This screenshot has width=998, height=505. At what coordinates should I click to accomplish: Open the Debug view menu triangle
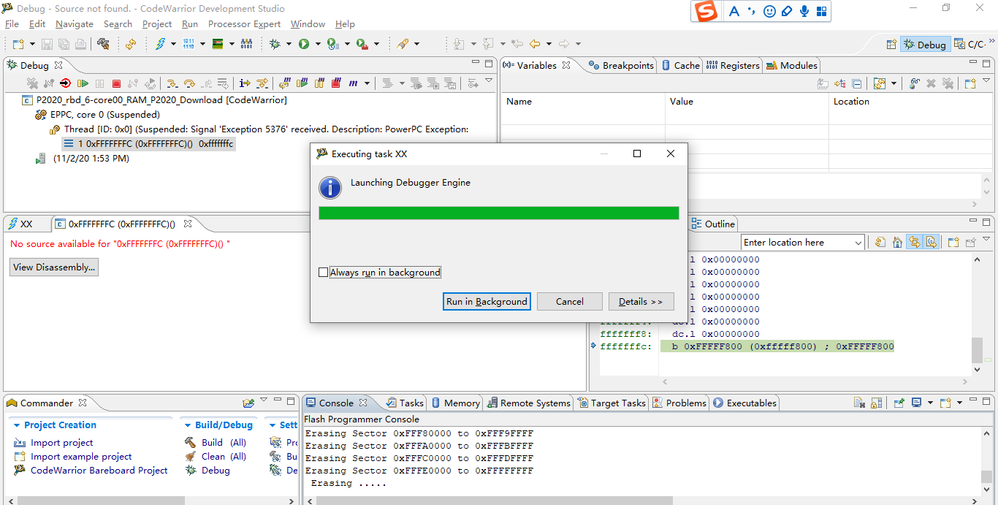pyautogui.click(x=489, y=81)
